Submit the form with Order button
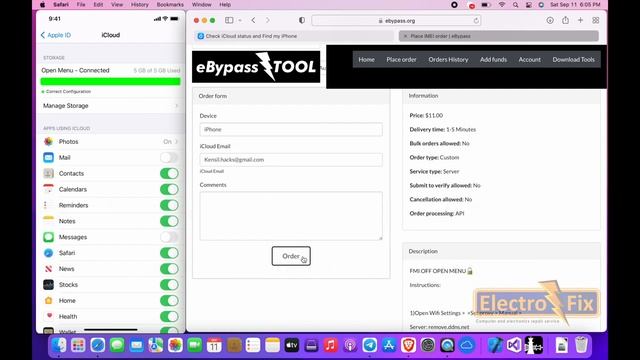 (x=291, y=256)
